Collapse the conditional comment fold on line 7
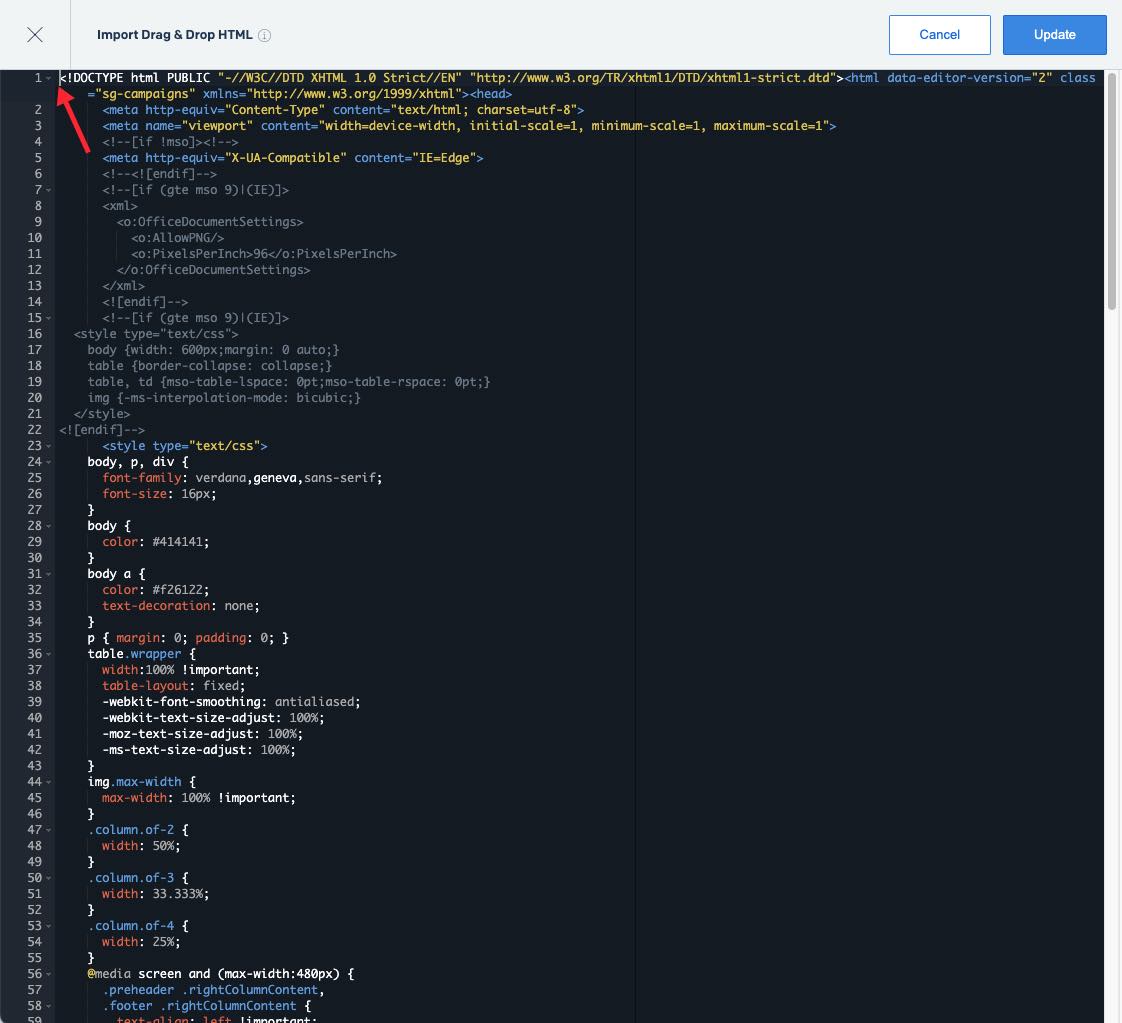Viewport: 1122px width, 1023px height. 46,189
